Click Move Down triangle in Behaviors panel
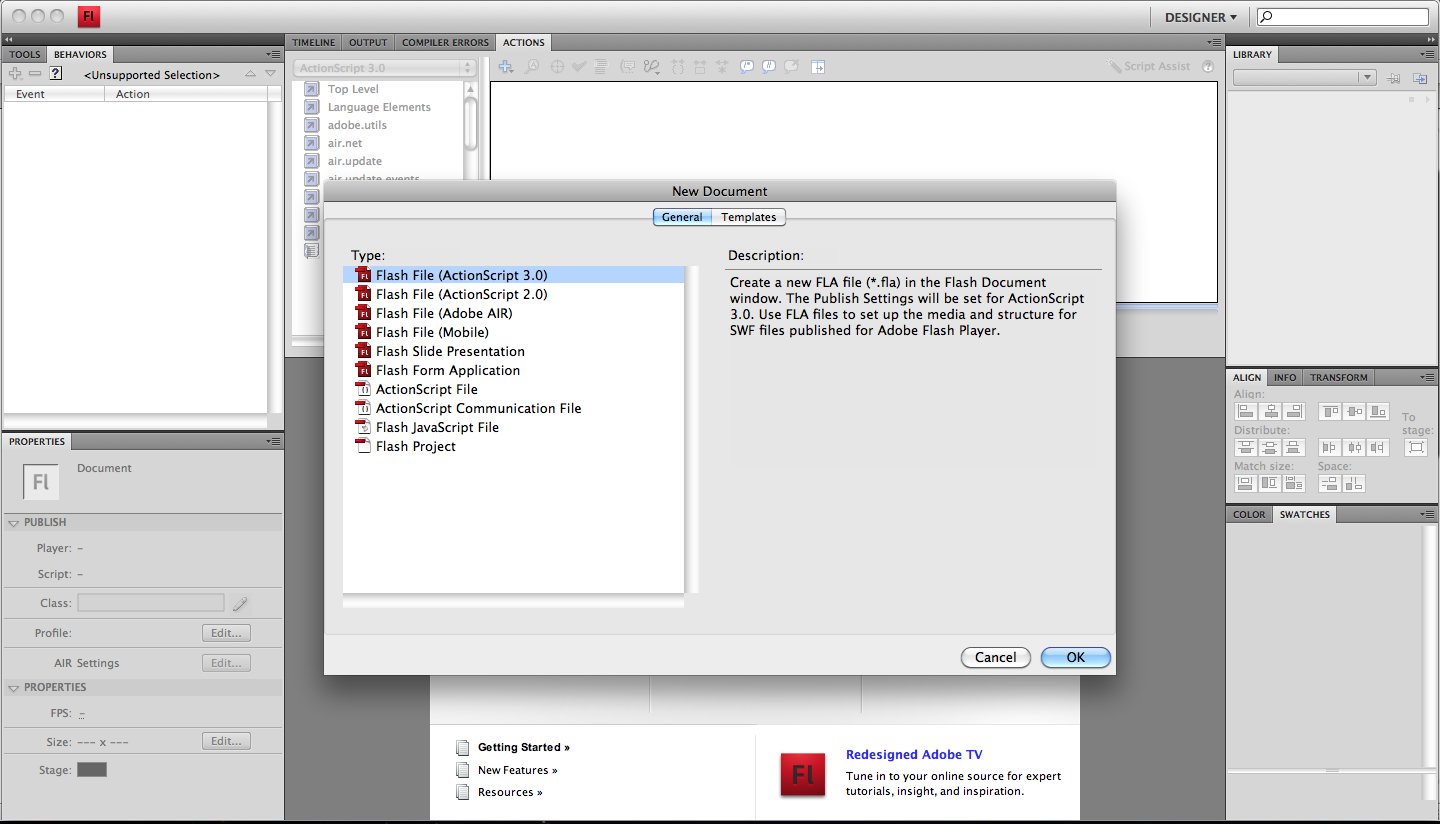The height and width of the screenshot is (824, 1440). [x=270, y=74]
